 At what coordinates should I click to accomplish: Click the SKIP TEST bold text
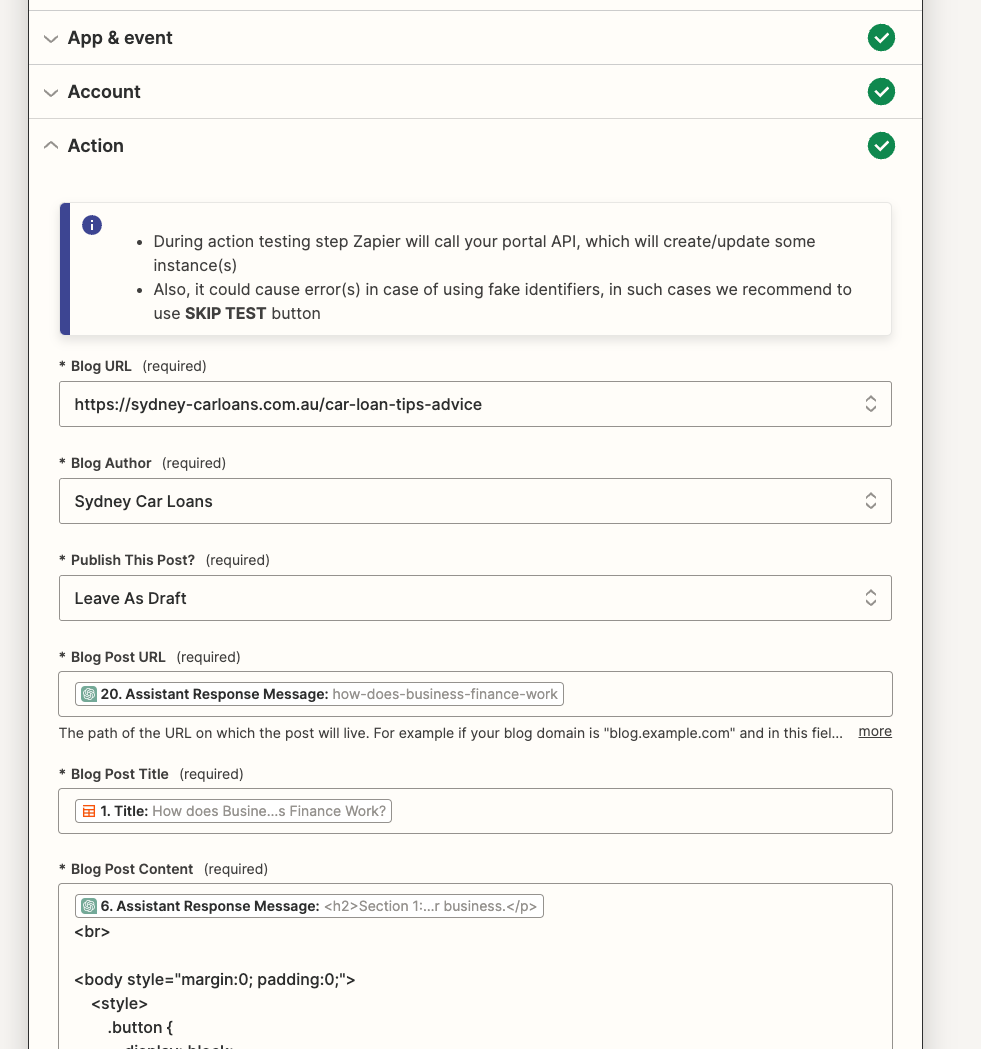[x=226, y=314]
